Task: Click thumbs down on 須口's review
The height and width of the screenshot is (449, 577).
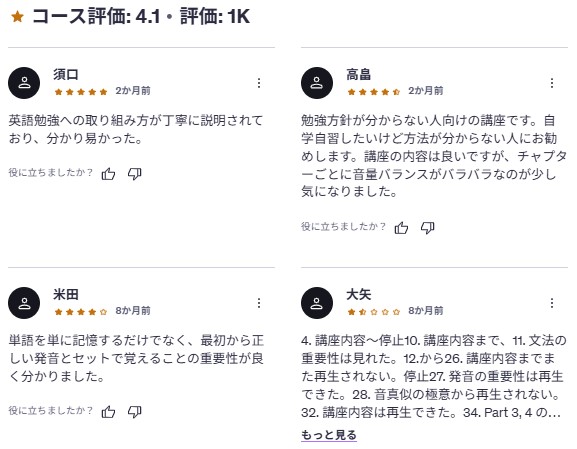Action: pyautogui.click(x=135, y=173)
